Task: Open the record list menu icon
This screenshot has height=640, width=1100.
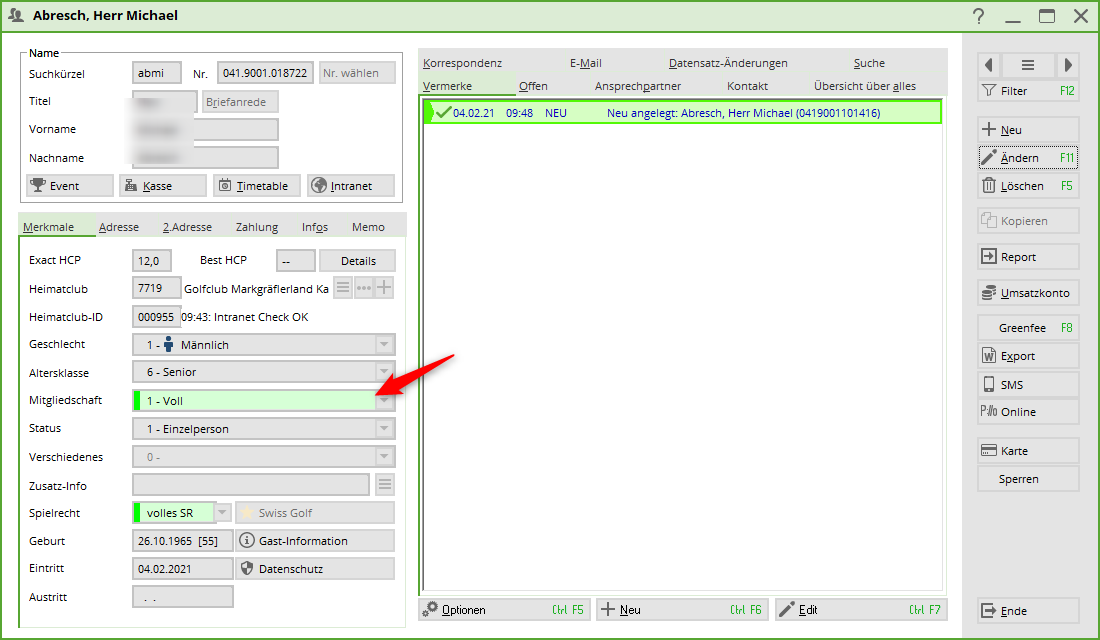Action: (x=1028, y=65)
